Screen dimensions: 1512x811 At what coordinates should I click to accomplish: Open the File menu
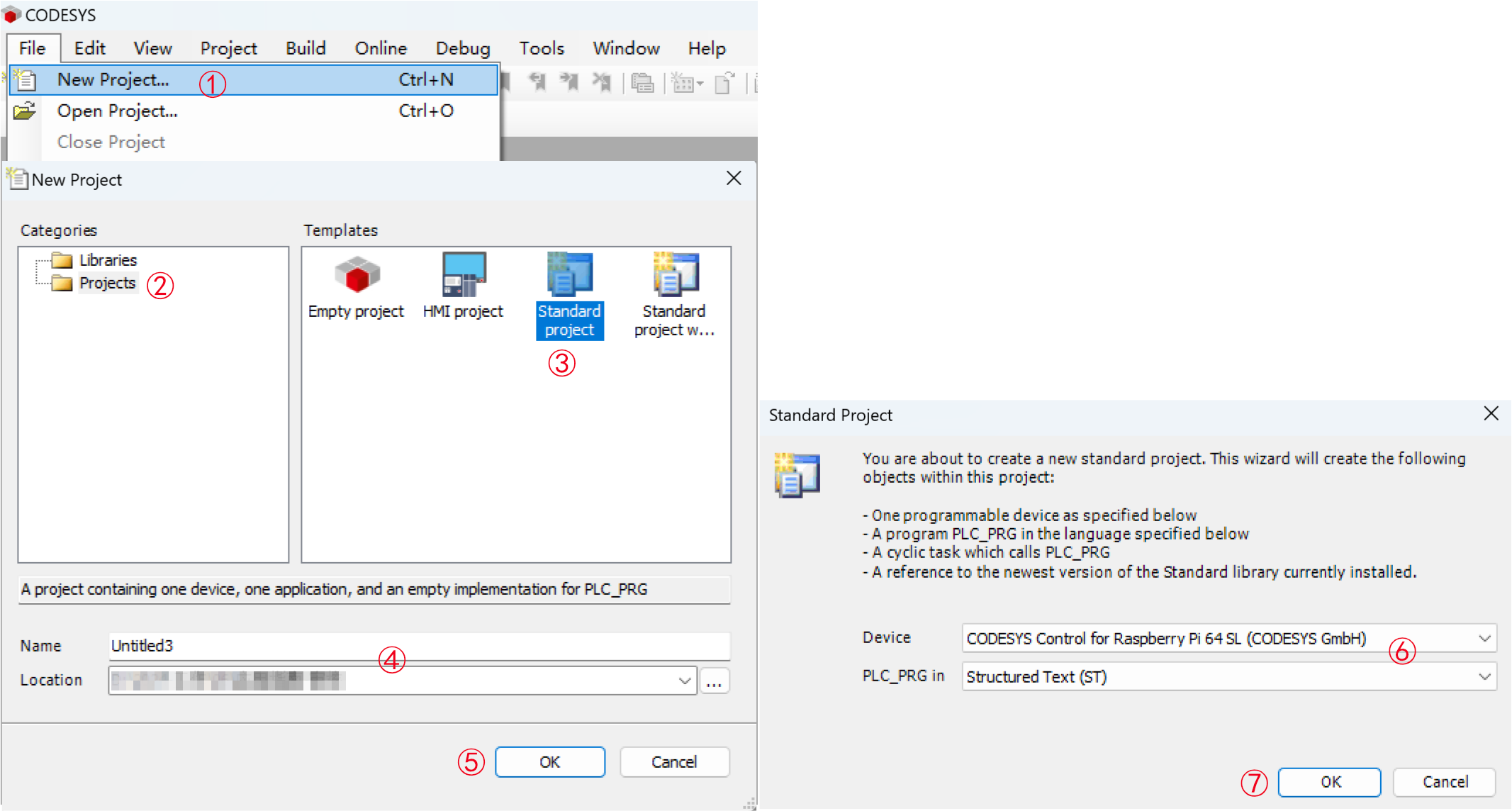coord(33,48)
